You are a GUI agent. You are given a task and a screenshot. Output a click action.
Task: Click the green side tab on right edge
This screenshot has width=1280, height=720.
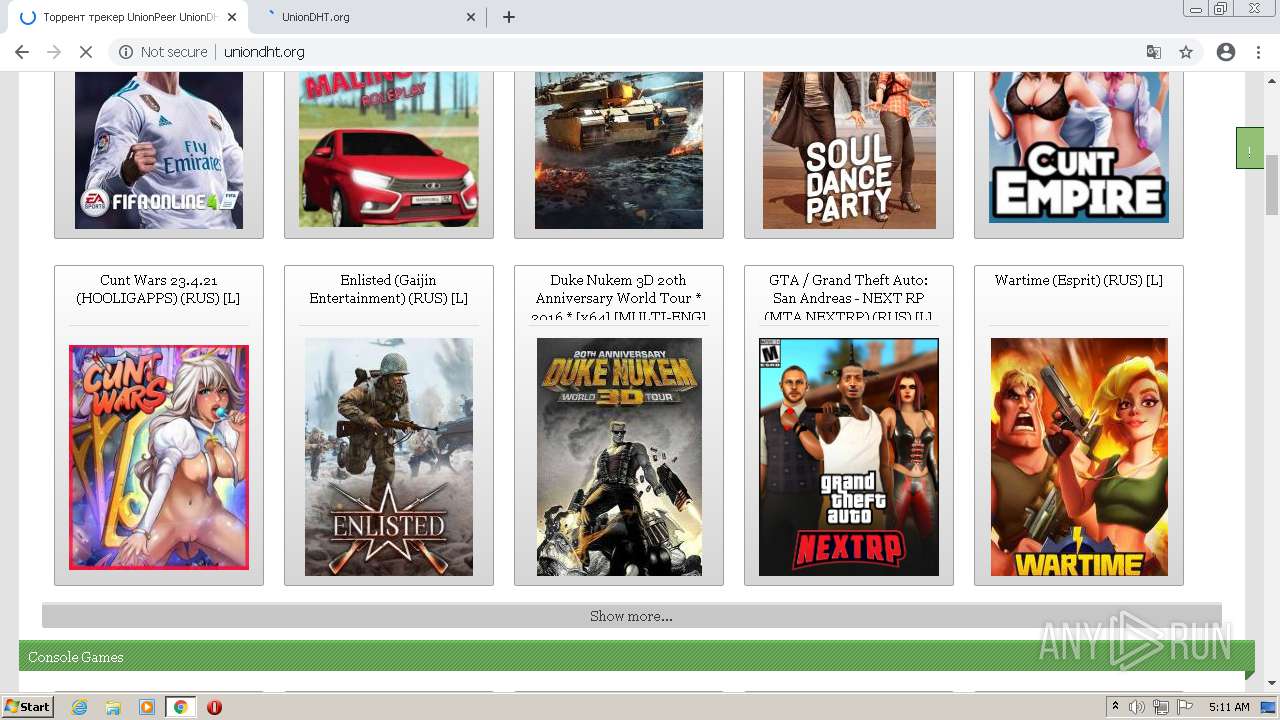pyautogui.click(x=1250, y=148)
